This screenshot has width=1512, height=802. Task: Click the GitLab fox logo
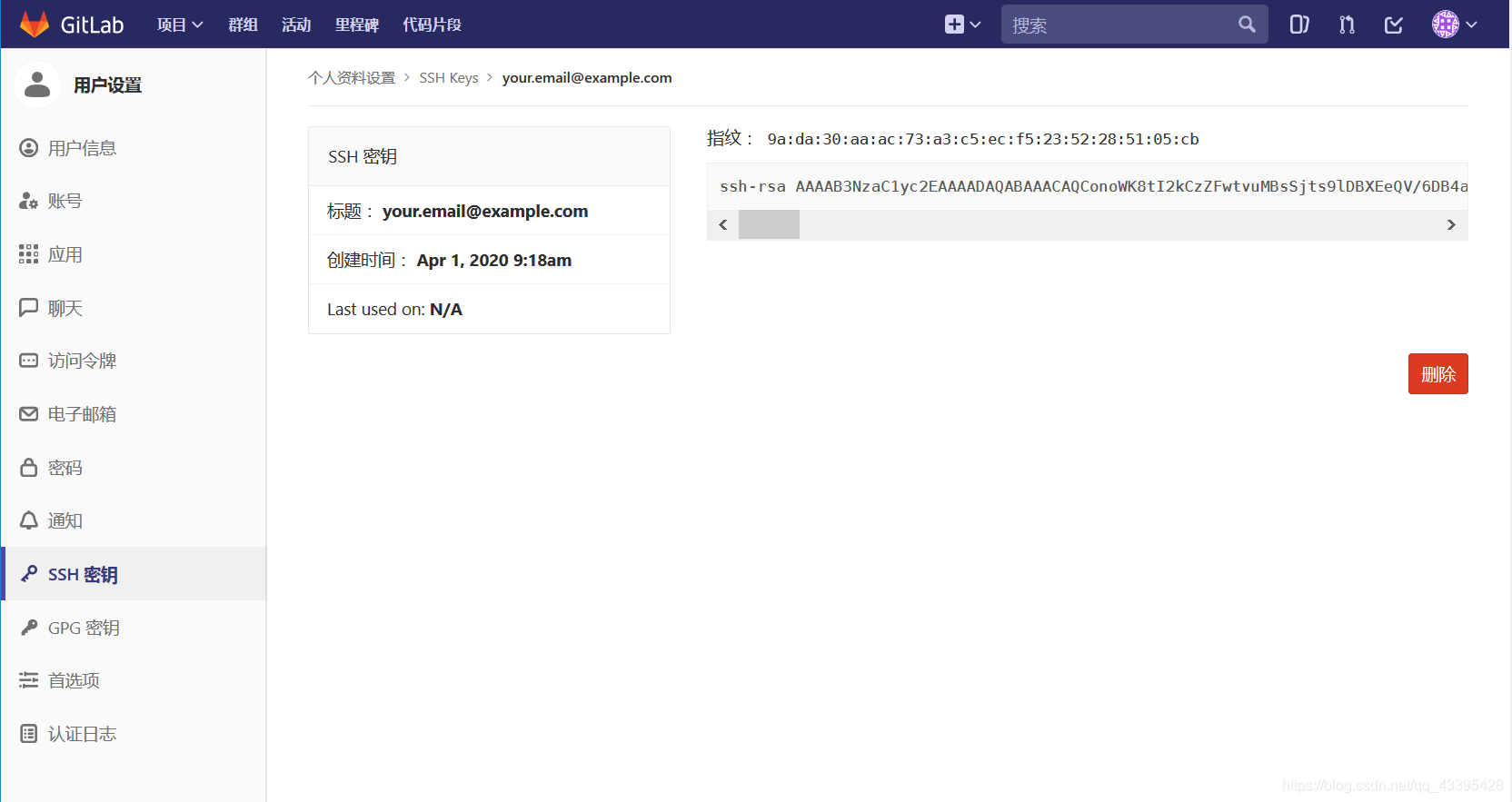click(35, 25)
